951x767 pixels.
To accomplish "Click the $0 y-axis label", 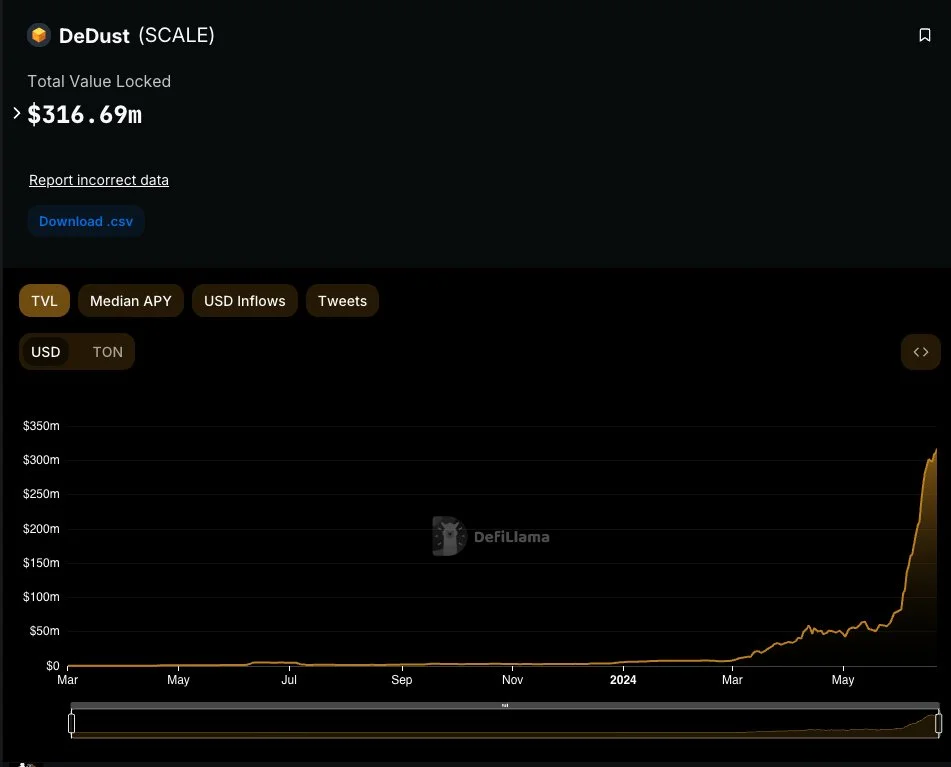I will coord(53,666).
